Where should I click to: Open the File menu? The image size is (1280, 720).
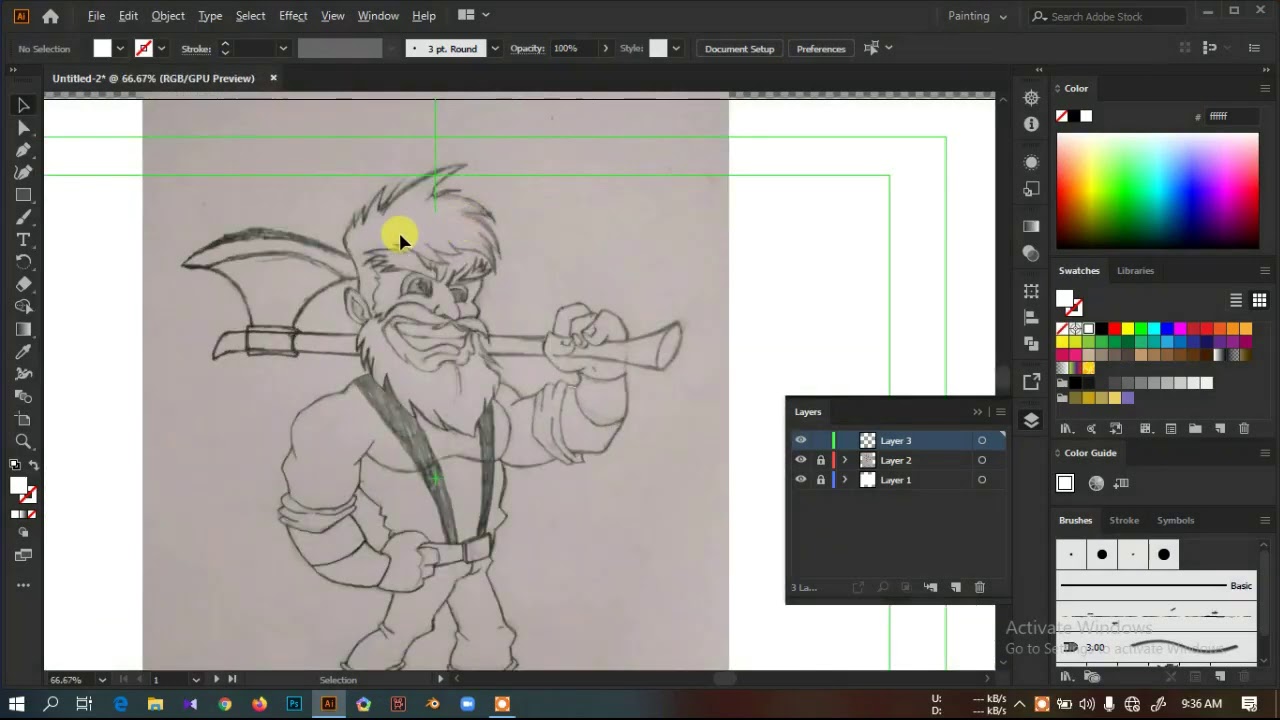[x=96, y=16]
